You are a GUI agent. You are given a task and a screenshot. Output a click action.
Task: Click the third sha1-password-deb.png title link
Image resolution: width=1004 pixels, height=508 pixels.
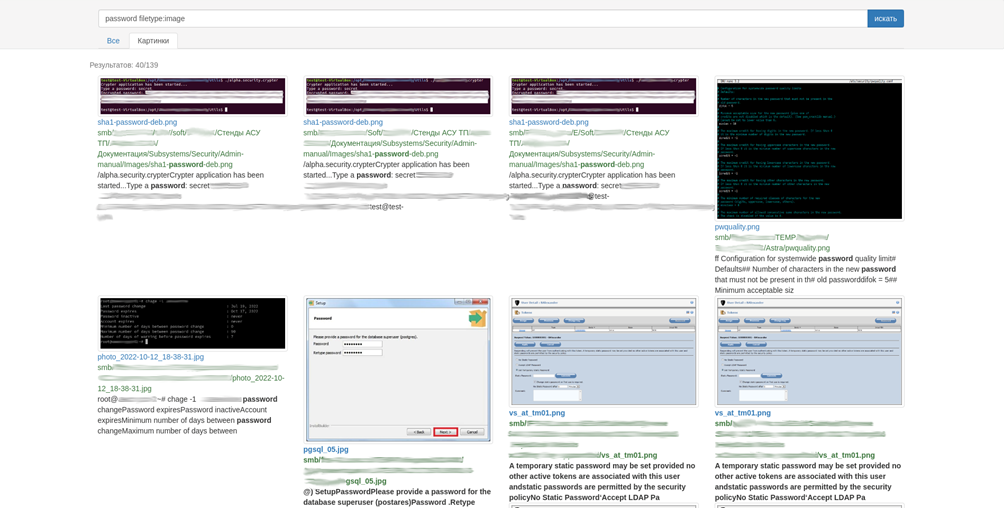click(x=549, y=122)
